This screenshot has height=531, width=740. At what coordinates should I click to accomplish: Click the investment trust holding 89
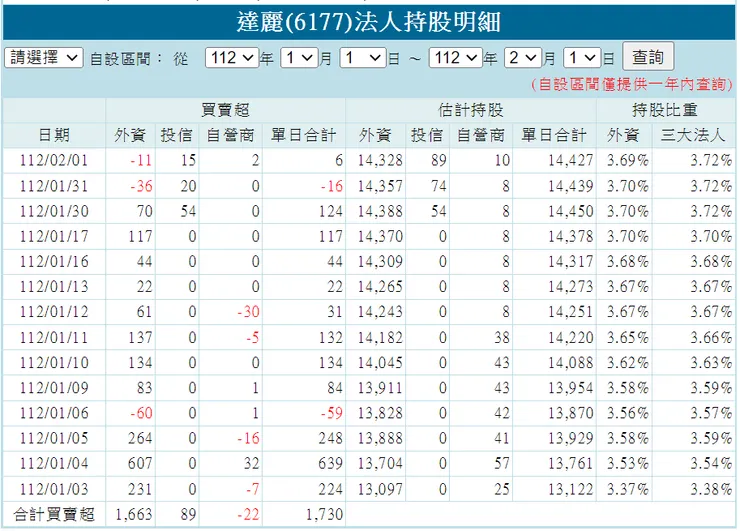tap(438, 161)
